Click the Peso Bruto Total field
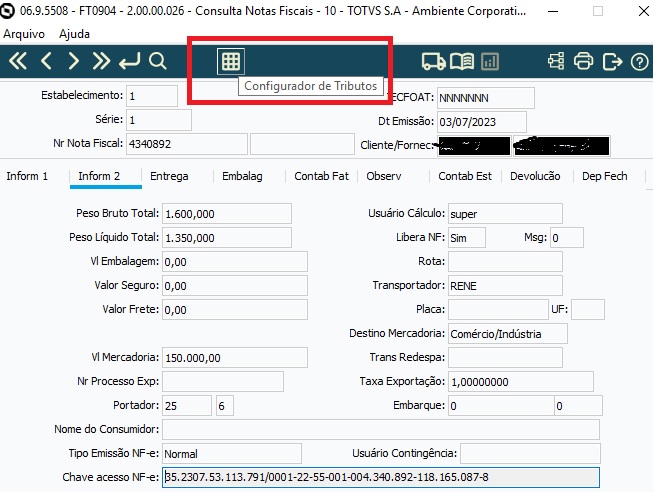This screenshot has height=492, width=653. [x=227, y=214]
